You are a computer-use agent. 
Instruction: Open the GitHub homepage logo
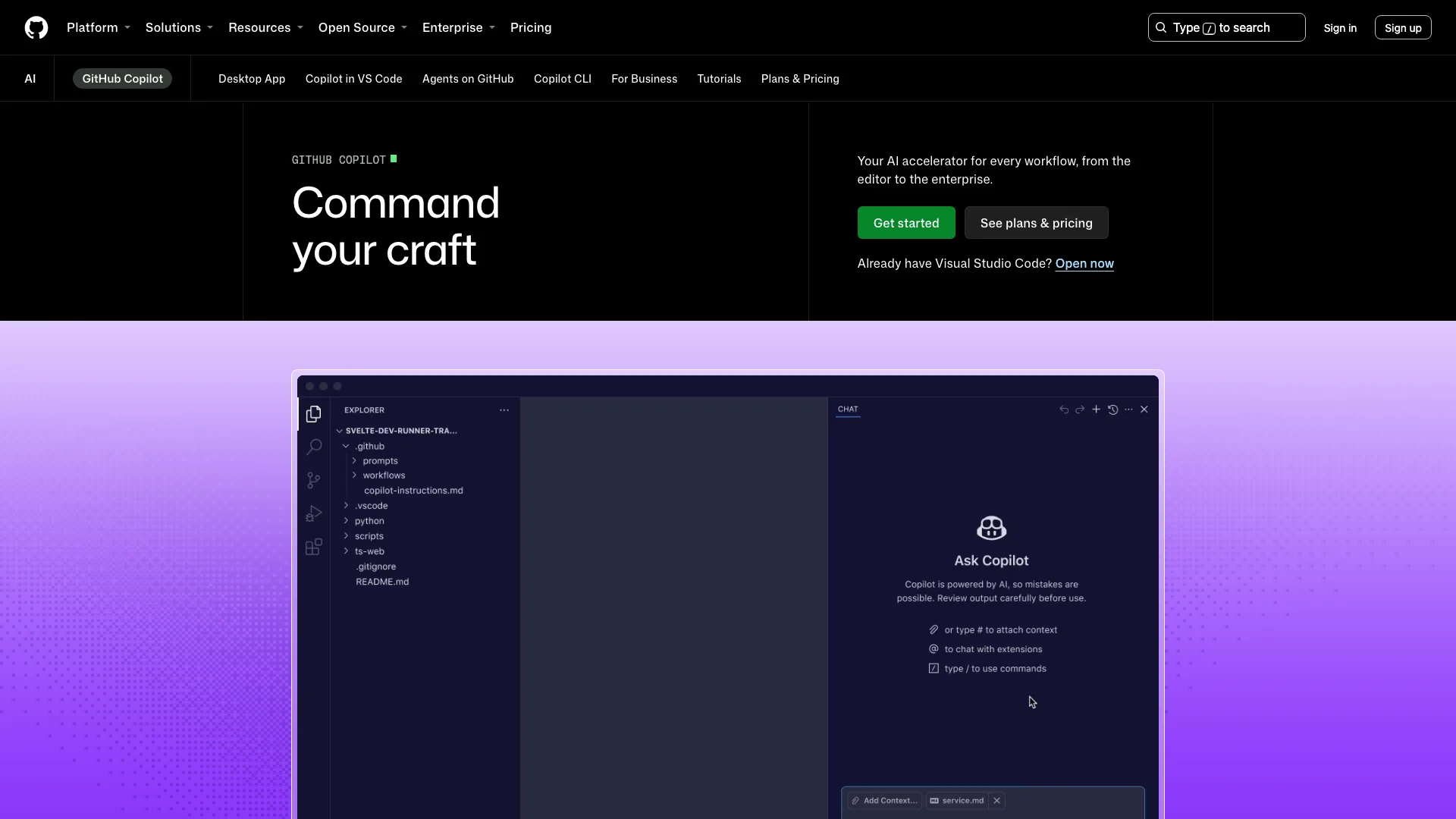36,28
